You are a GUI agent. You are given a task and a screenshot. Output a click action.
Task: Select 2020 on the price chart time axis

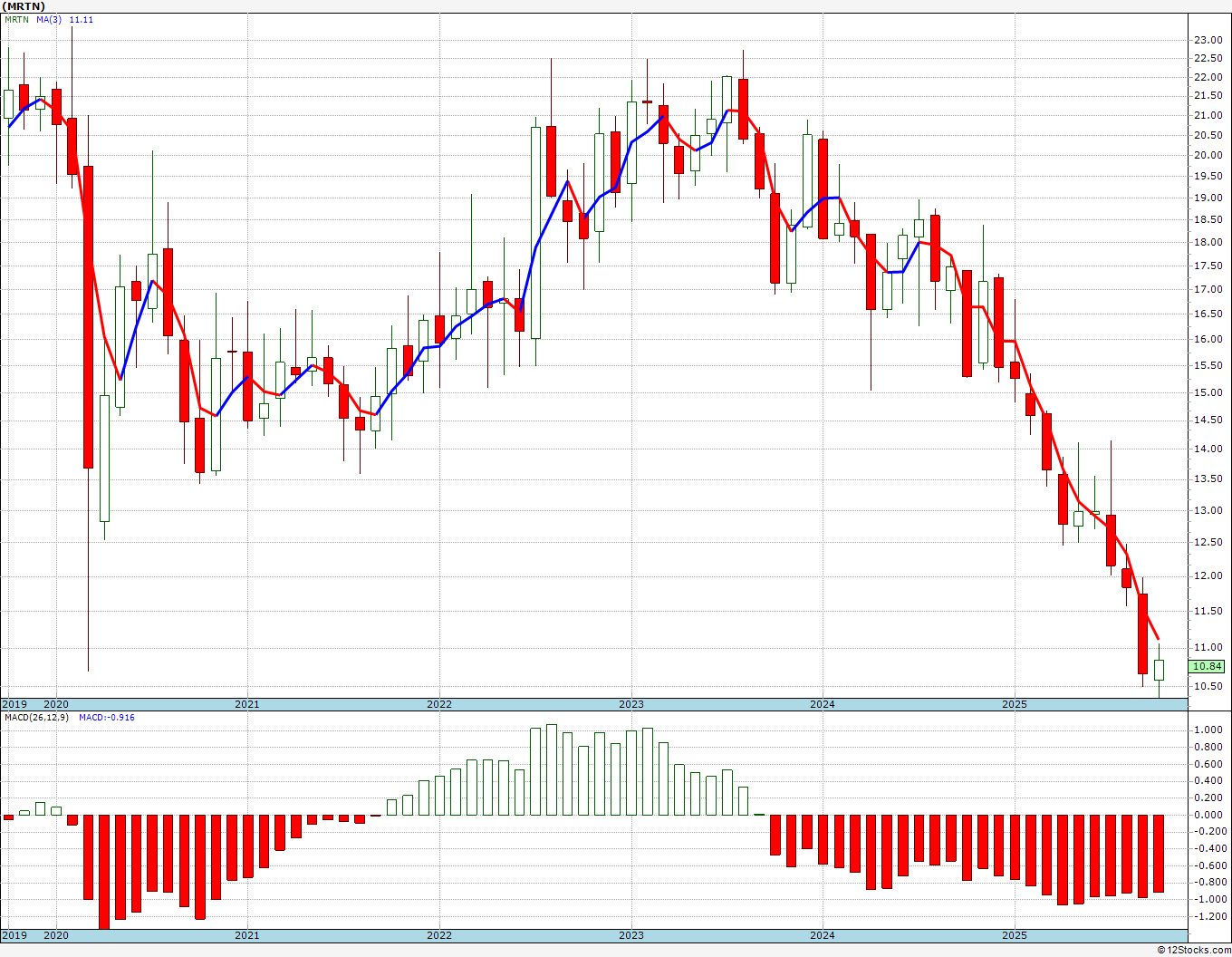click(56, 704)
